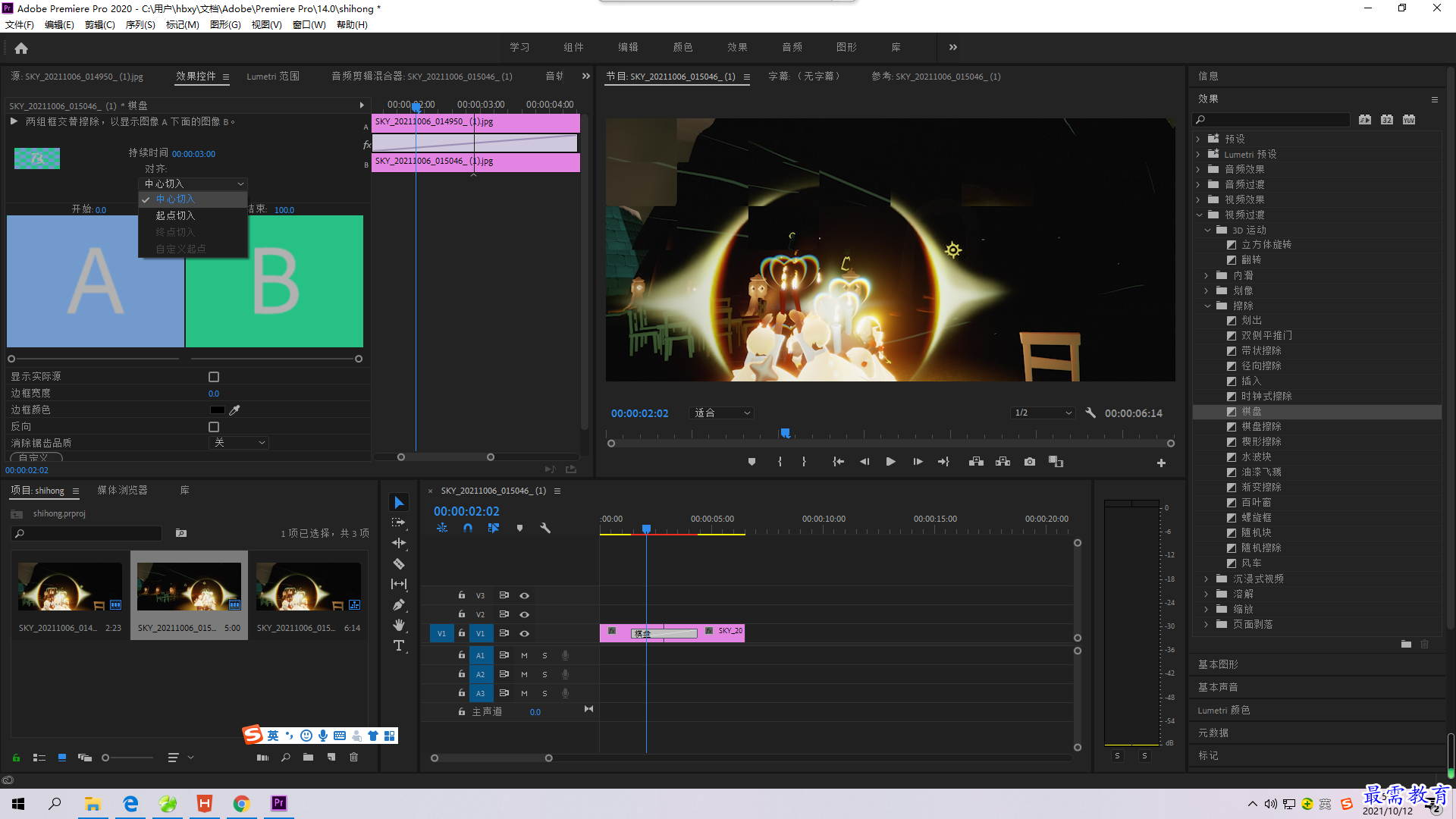This screenshot has width=1456, height=819.
Task: Expand the 预设 effects folder
Action: click(x=1198, y=140)
